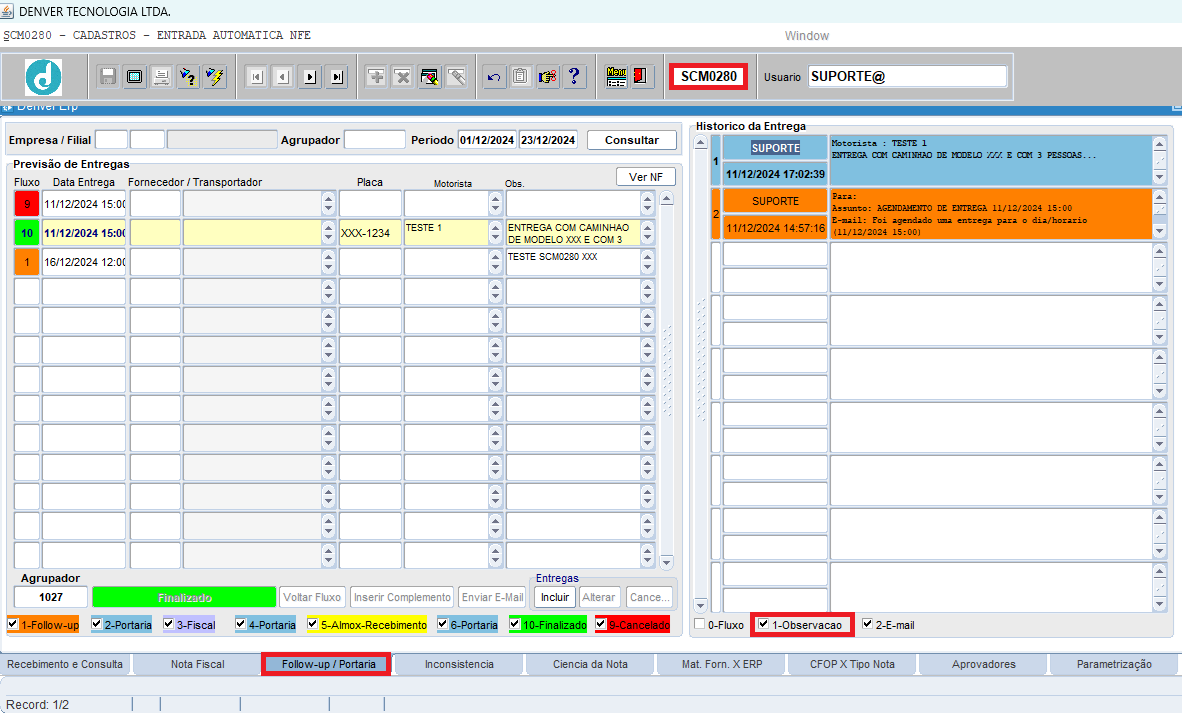1182x713 pixels.
Task: Toggle the 6-Portaria checkbox
Action: pyautogui.click(x=442, y=624)
